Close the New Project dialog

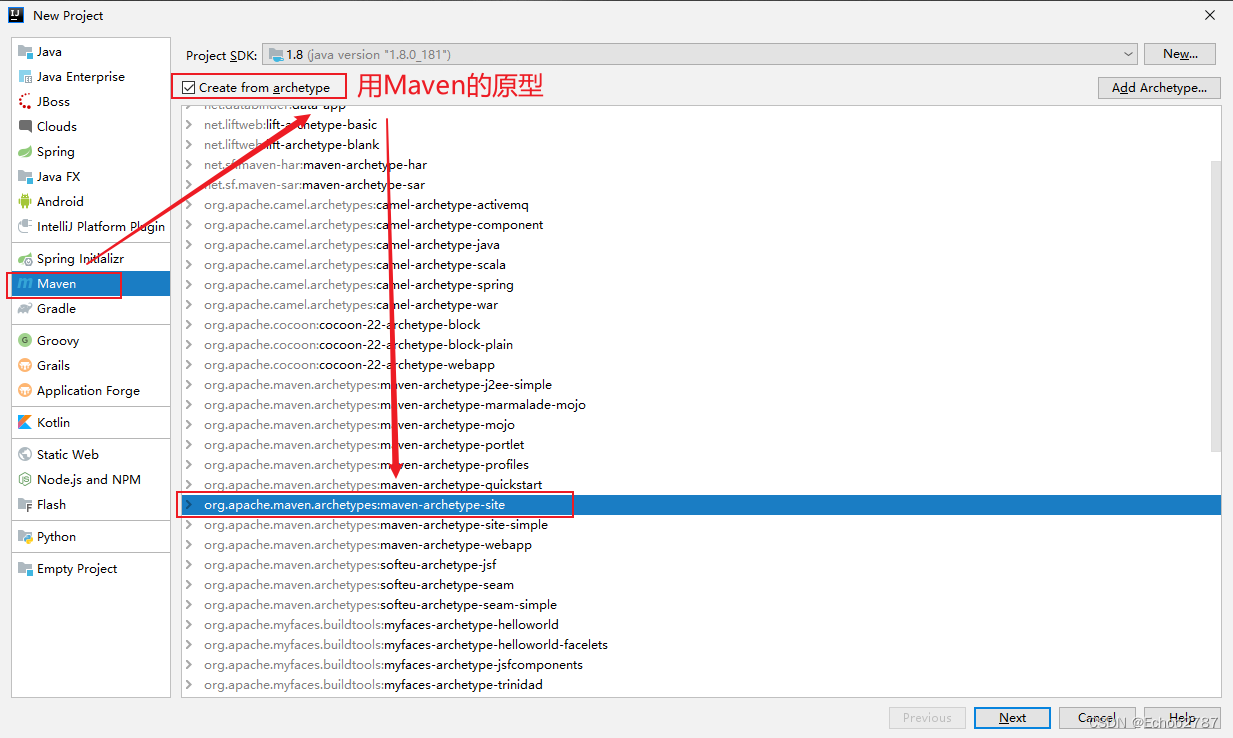coord(1210,15)
